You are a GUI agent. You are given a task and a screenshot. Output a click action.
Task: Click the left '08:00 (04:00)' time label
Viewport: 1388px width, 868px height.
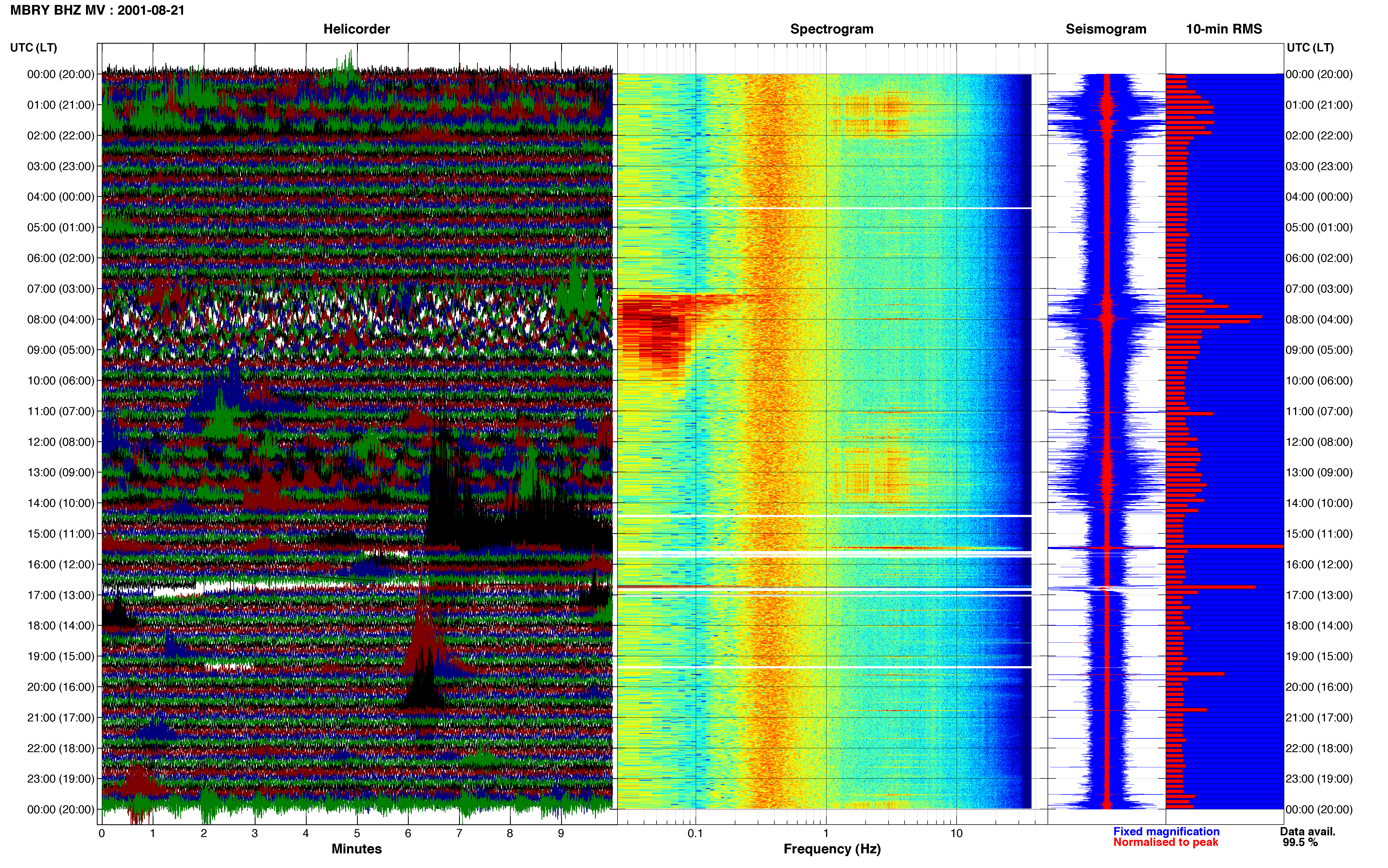(x=61, y=319)
